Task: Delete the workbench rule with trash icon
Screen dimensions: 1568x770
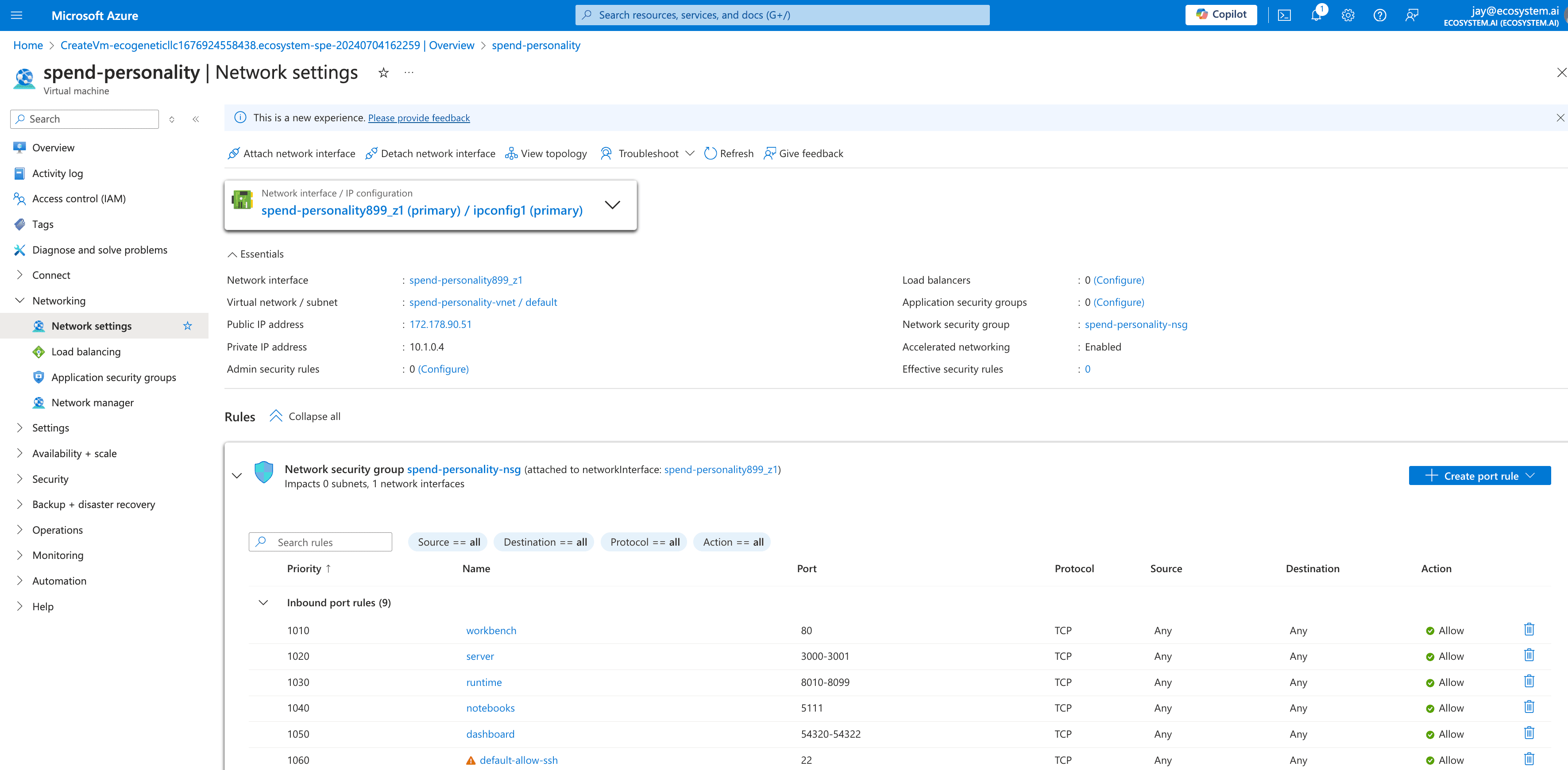Action: (1529, 629)
